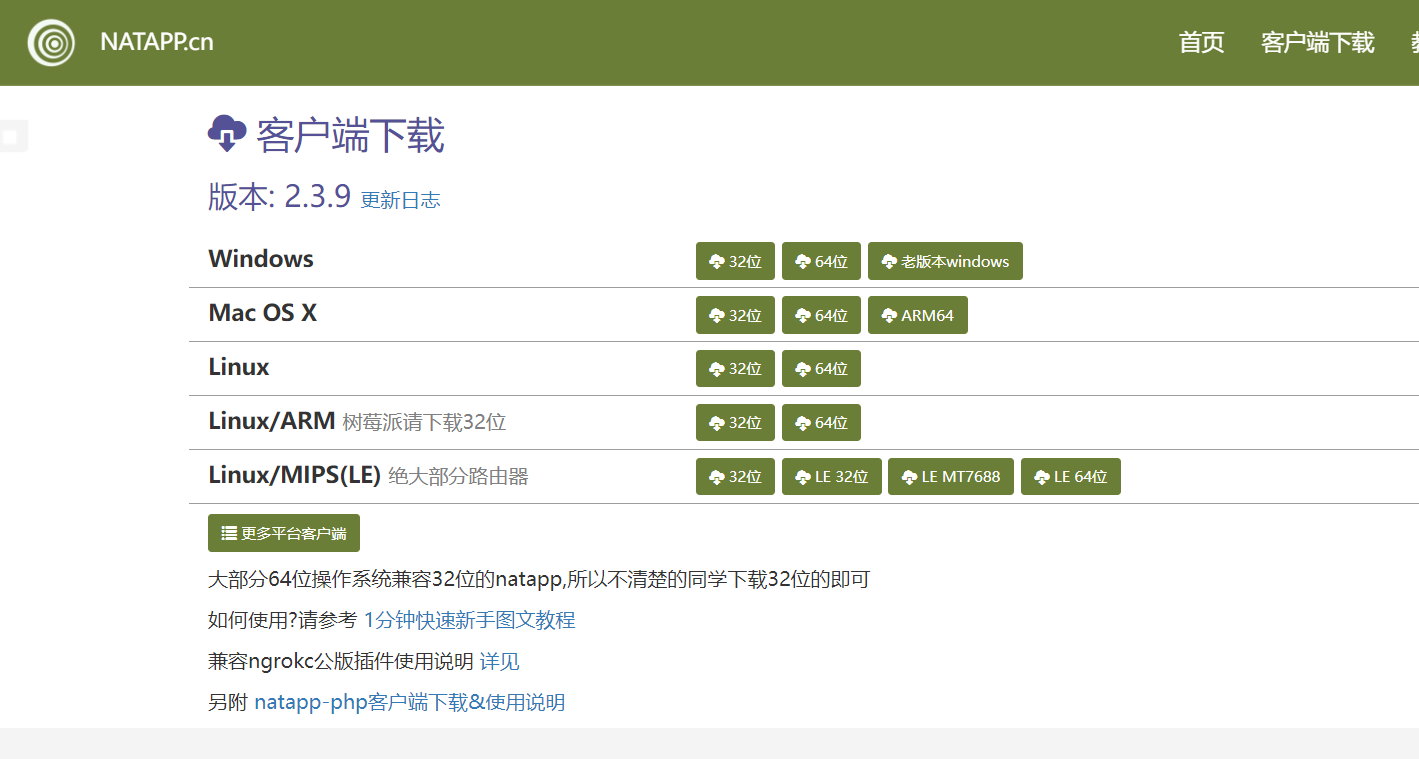Click the 绝大部分路由器 note
This screenshot has width=1419, height=759.
click(x=458, y=476)
